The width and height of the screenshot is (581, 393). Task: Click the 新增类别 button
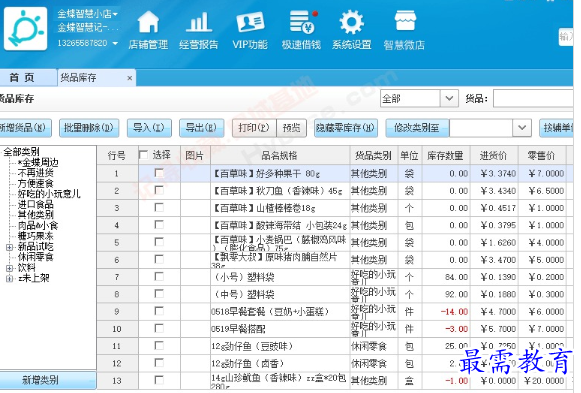tap(47, 380)
